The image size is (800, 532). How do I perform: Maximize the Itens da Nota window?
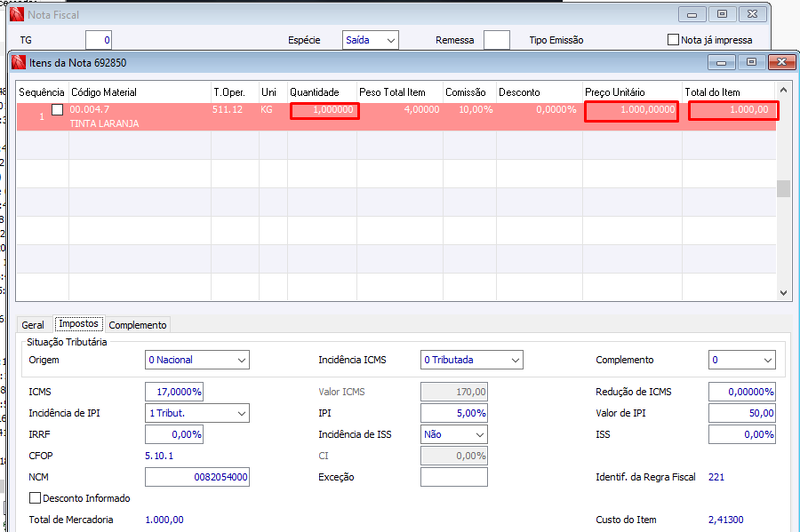tap(751, 62)
